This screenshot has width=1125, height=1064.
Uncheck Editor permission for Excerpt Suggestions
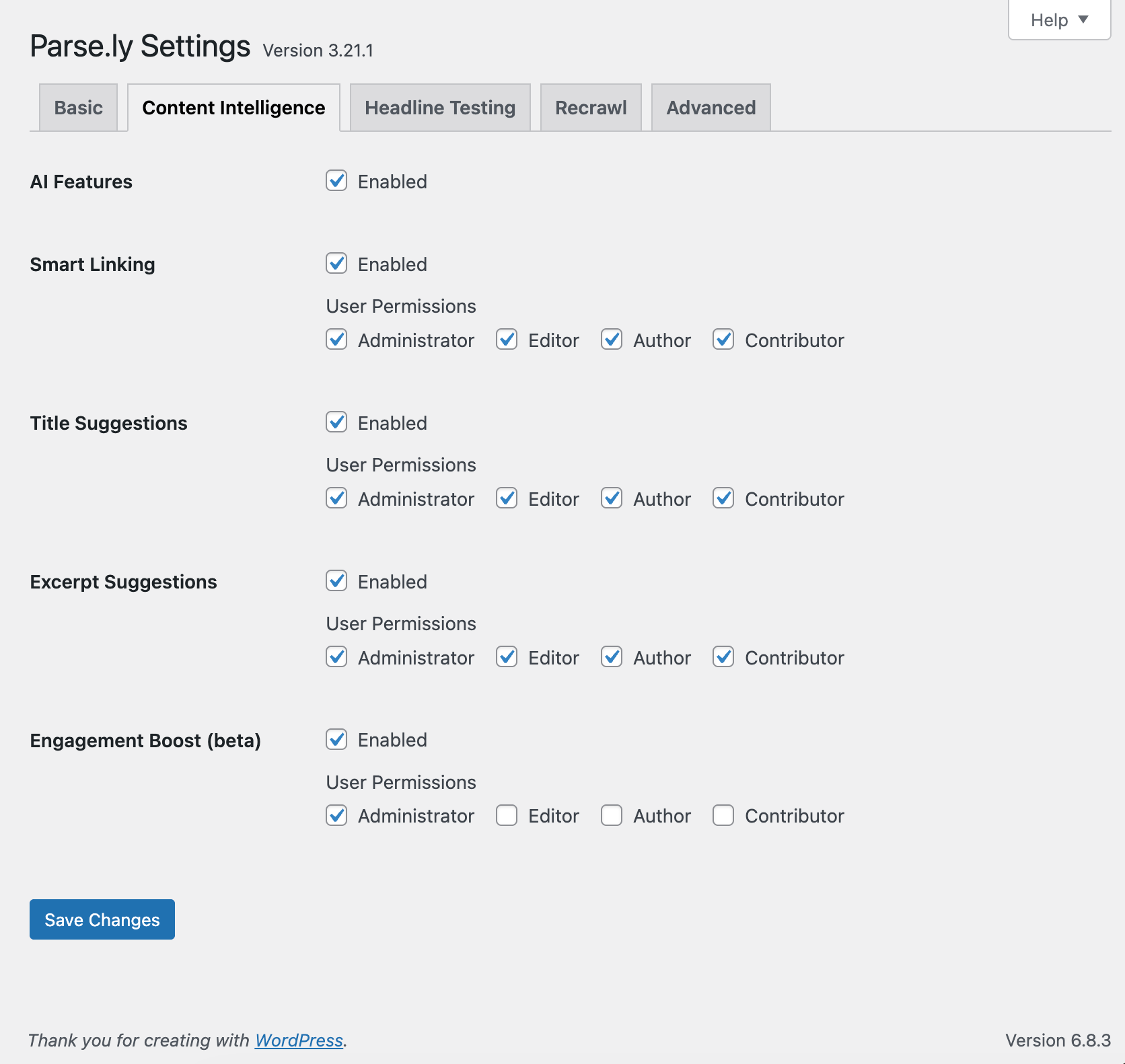pyautogui.click(x=507, y=657)
